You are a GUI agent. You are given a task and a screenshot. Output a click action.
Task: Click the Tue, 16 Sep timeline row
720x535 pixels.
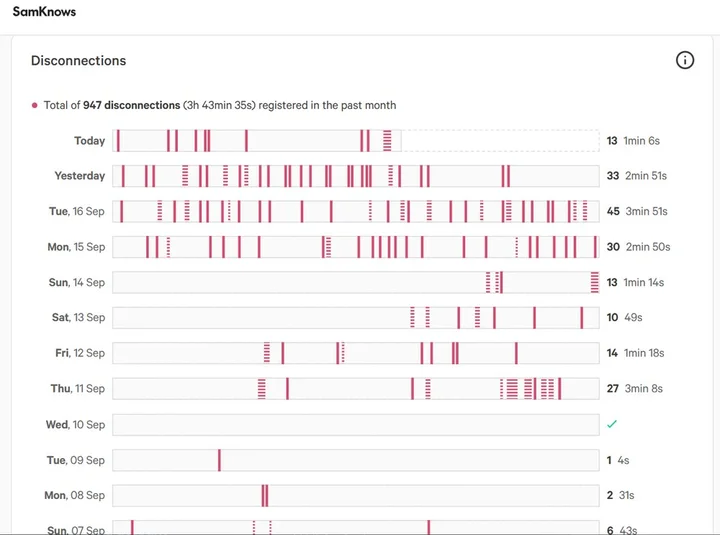(x=355, y=212)
